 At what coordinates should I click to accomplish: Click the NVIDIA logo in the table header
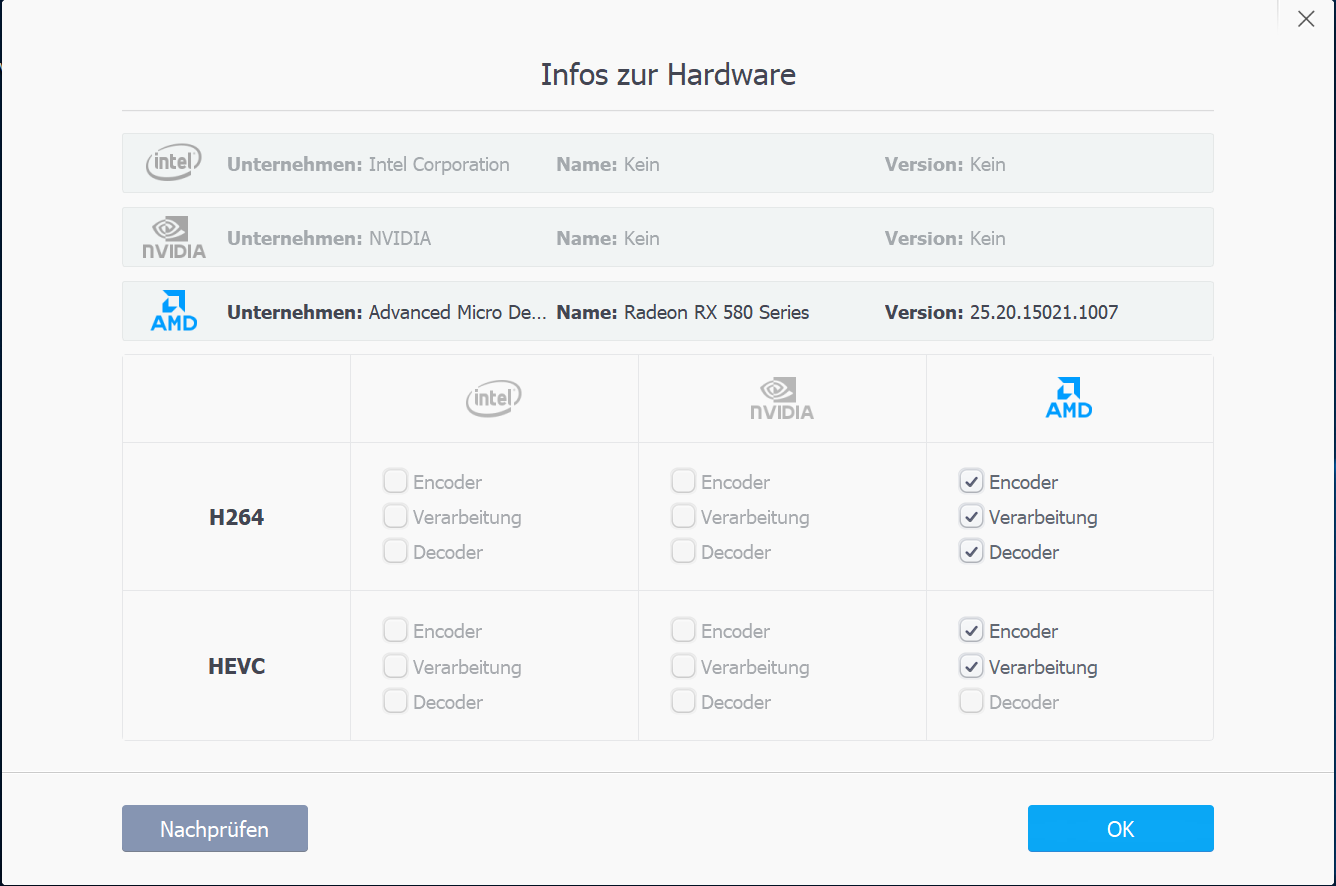click(782, 399)
